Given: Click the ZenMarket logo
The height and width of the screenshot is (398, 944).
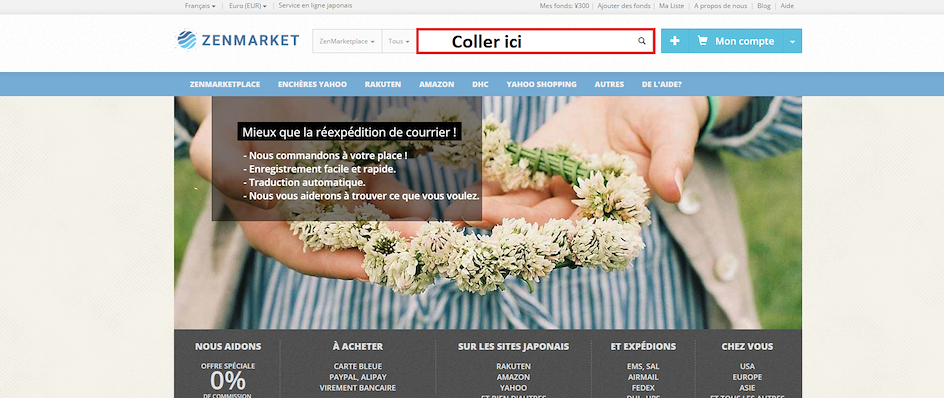Looking at the screenshot, I should point(237,40).
